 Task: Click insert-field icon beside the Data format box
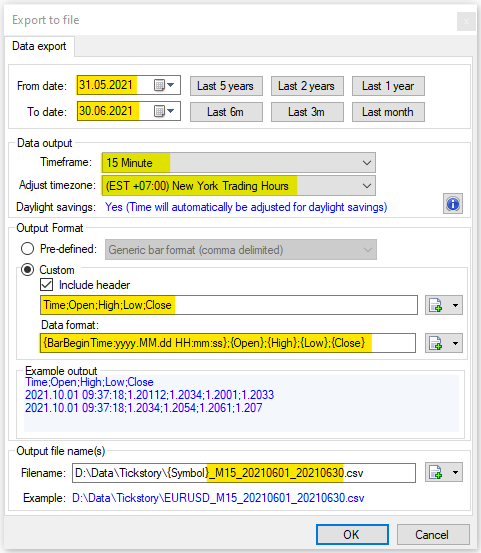[436, 343]
